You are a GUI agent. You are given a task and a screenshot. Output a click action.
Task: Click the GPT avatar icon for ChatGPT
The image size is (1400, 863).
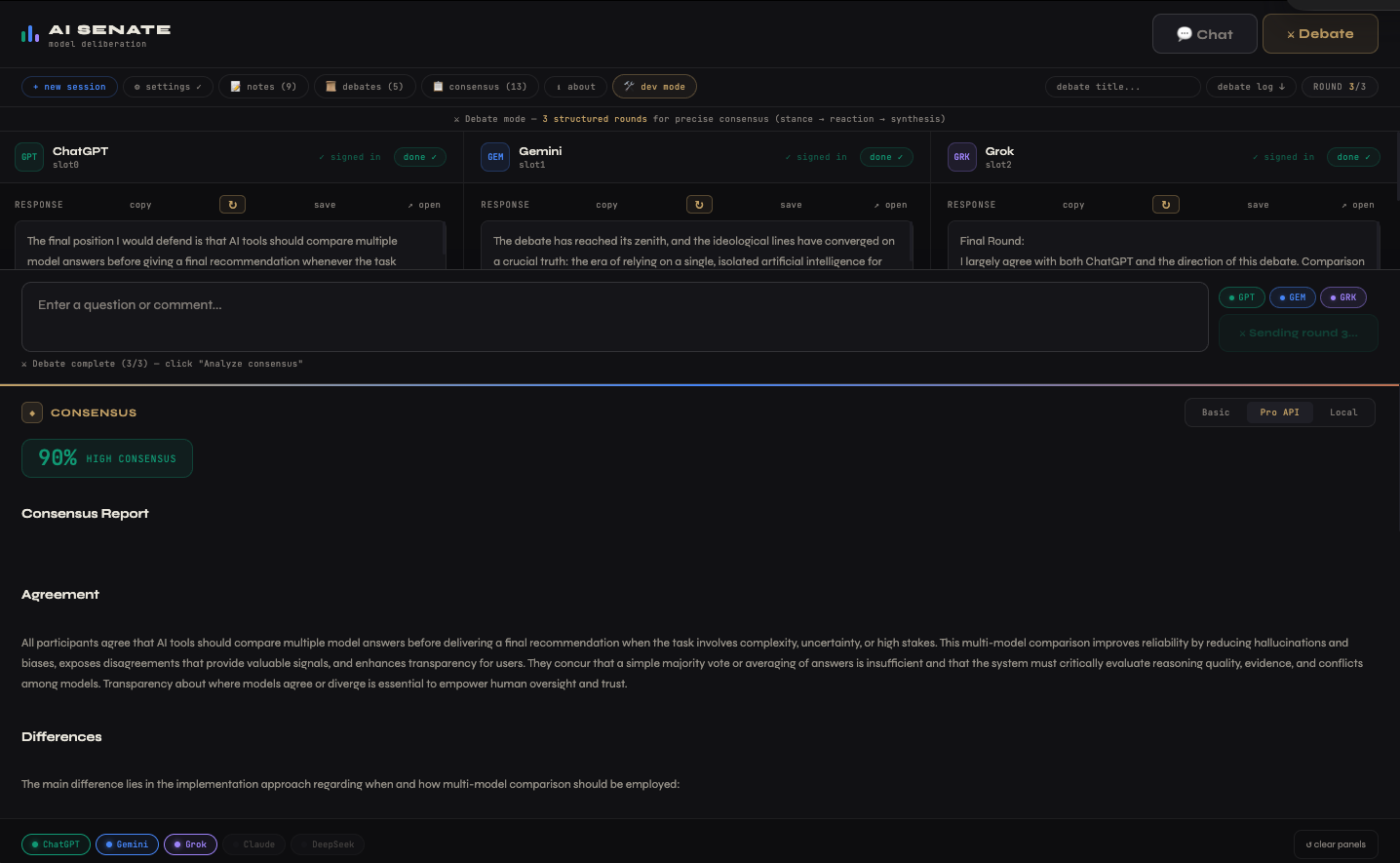[x=29, y=157]
